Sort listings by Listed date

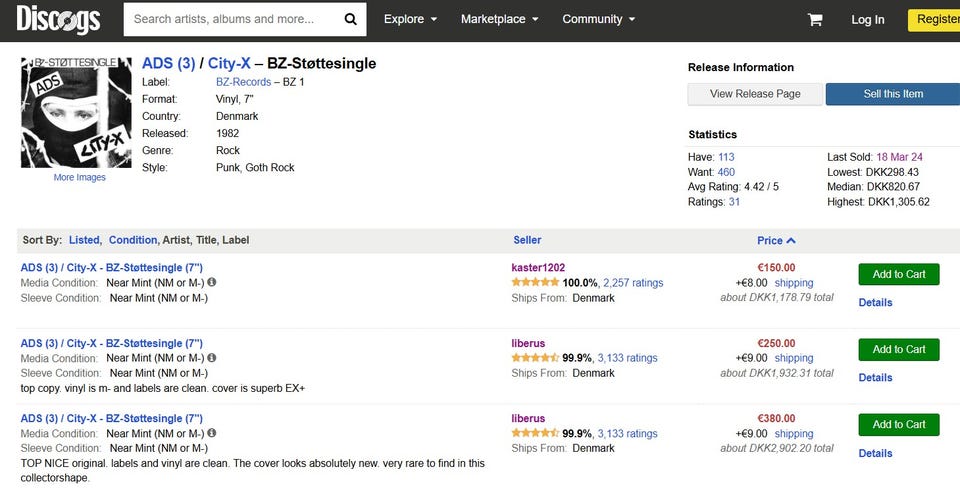(85, 240)
